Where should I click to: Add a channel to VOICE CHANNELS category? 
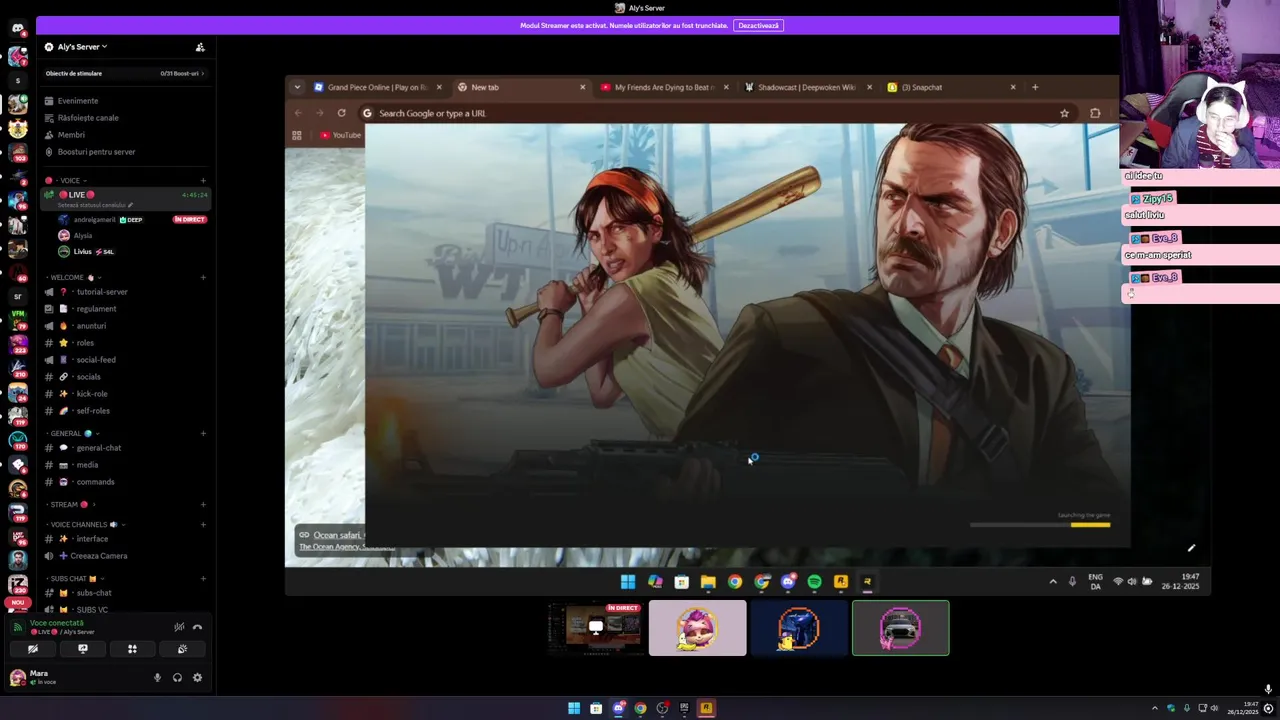tap(203, 524)
